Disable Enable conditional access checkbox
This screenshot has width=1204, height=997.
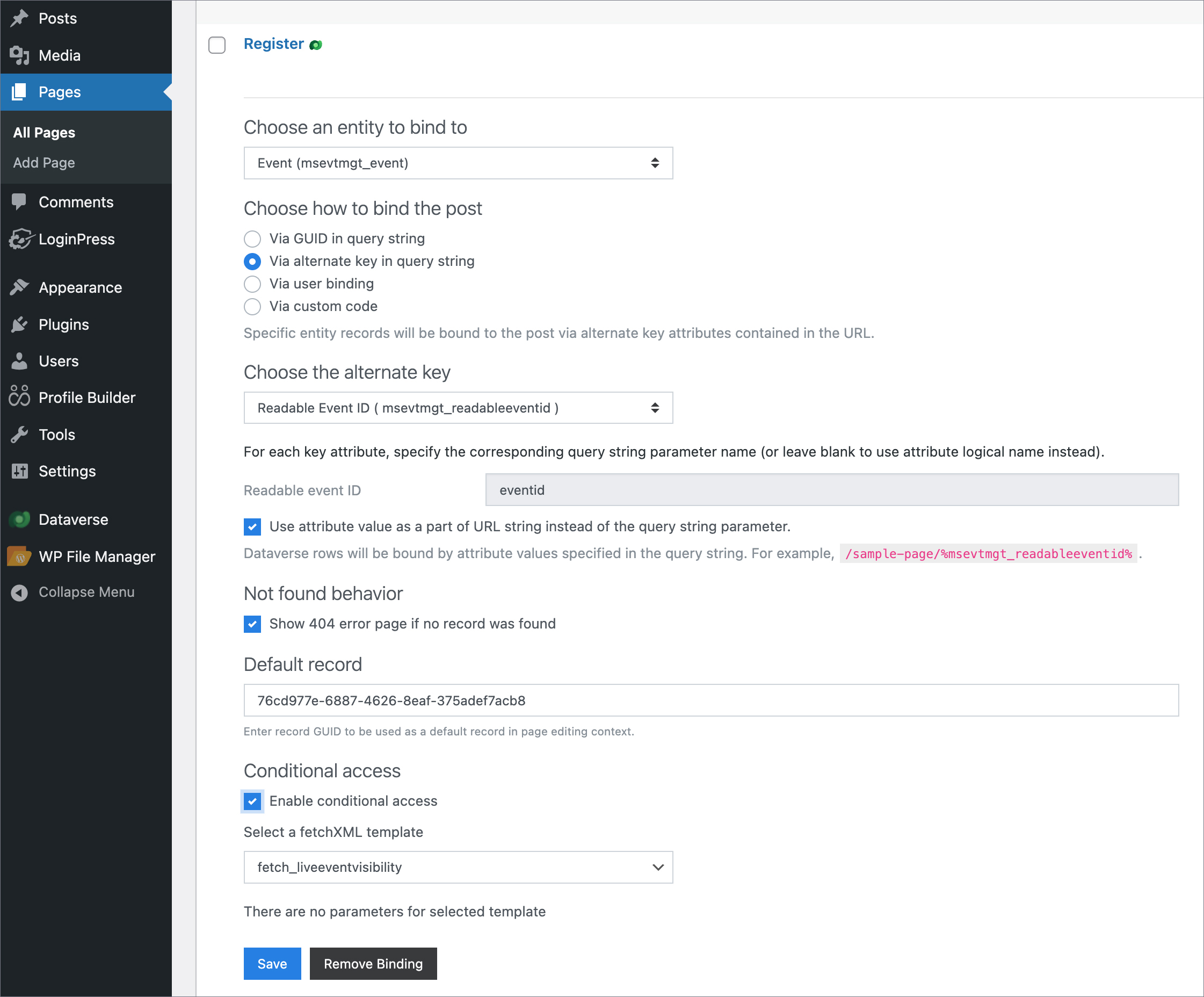tap(252, 801)
